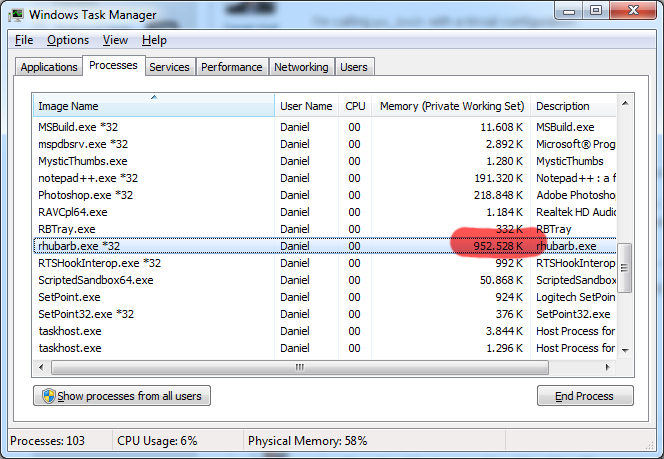Select the MysticThumbs.exe process row
This screenshot has height=459, width=664.
325,161
